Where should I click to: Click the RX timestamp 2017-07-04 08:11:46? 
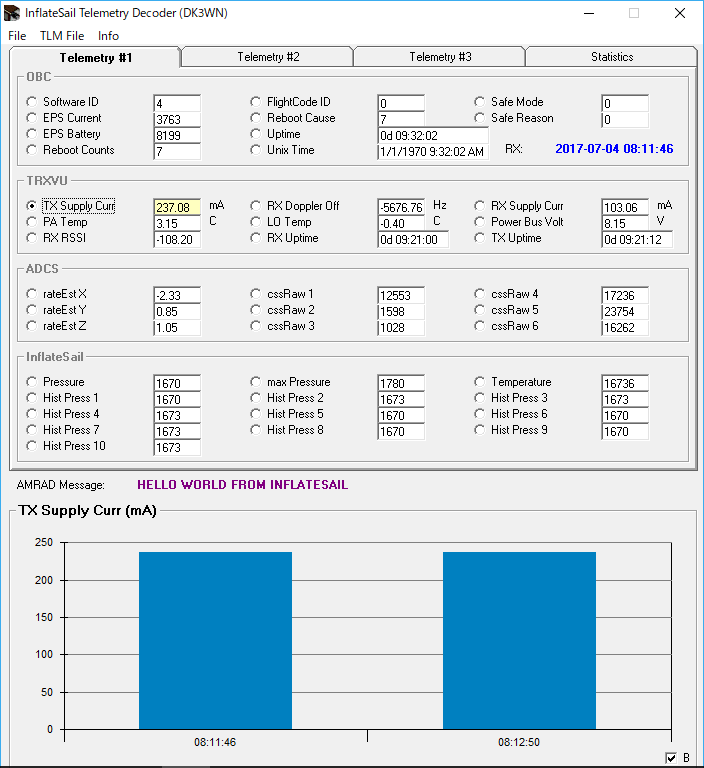coord(614,149)
